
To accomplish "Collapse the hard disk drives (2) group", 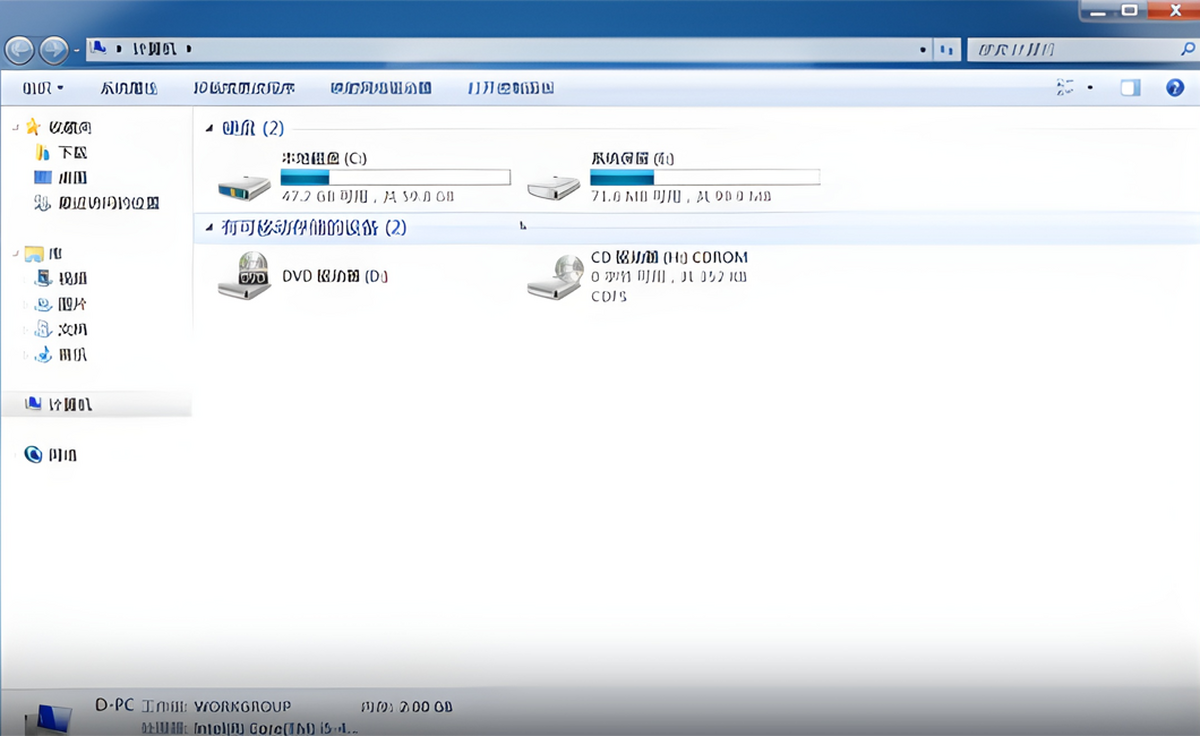I will pos(209,128).
